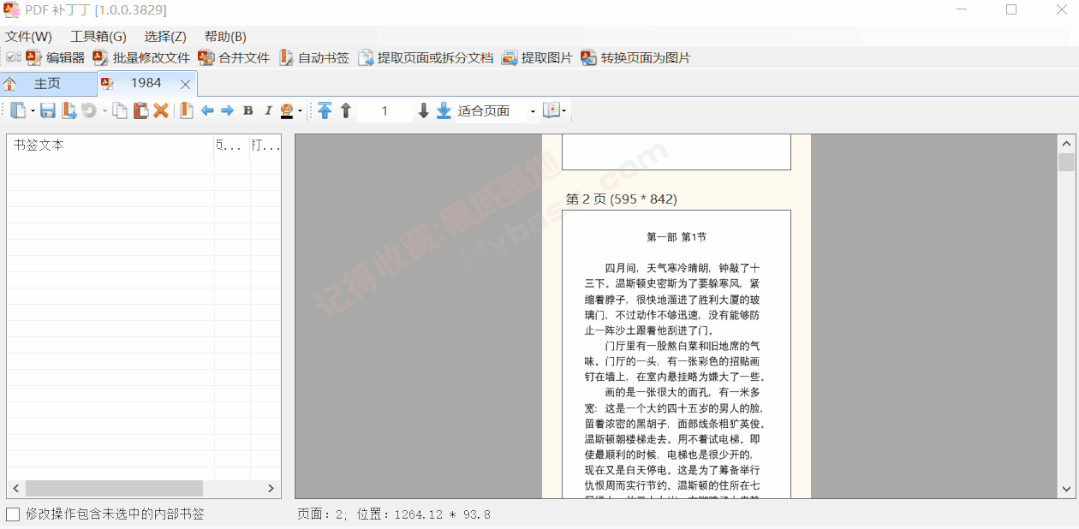Click the gray undo arrow icon
Screen dimensions: 1079x529
coord(88,111)
